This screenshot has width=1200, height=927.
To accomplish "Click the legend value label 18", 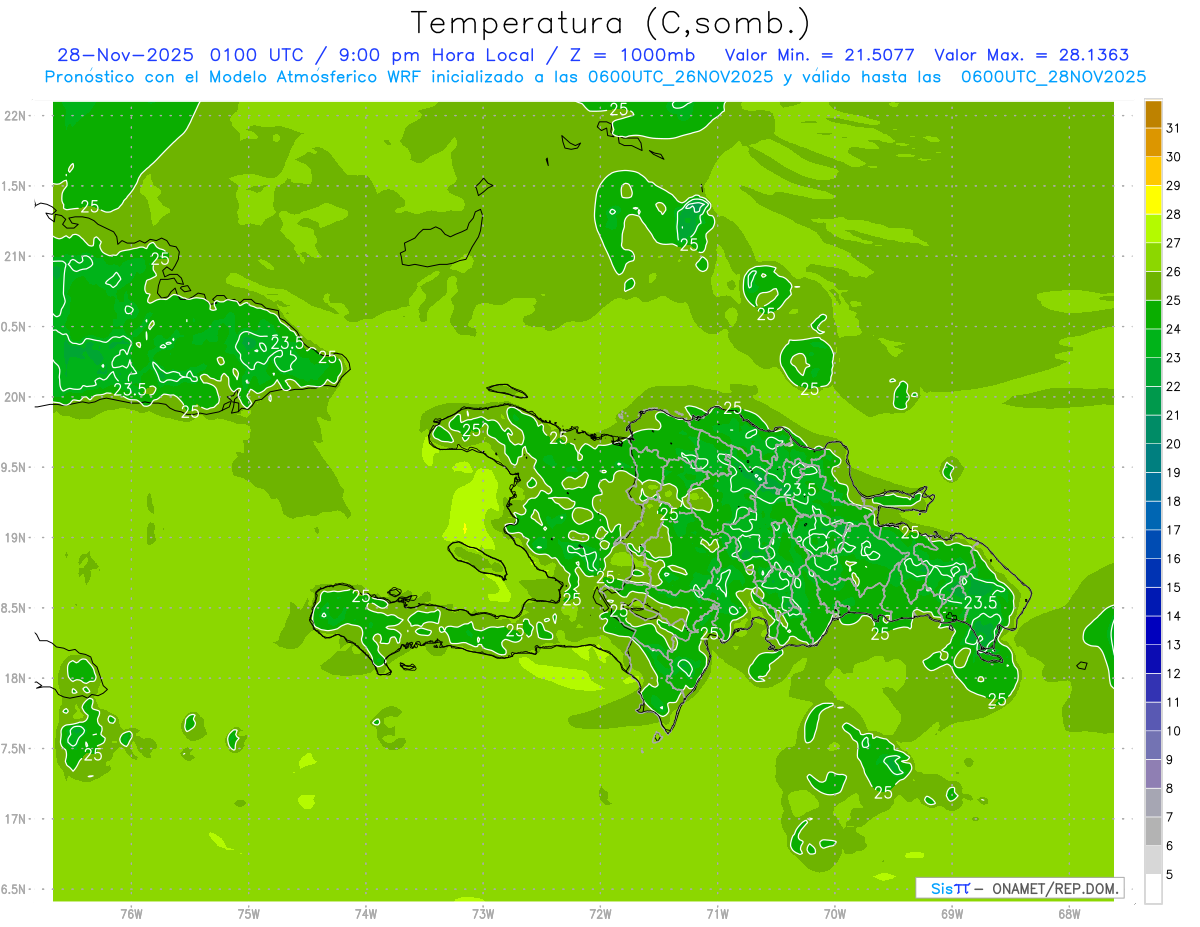I will pyautogui.click(x=1174, y=502).
